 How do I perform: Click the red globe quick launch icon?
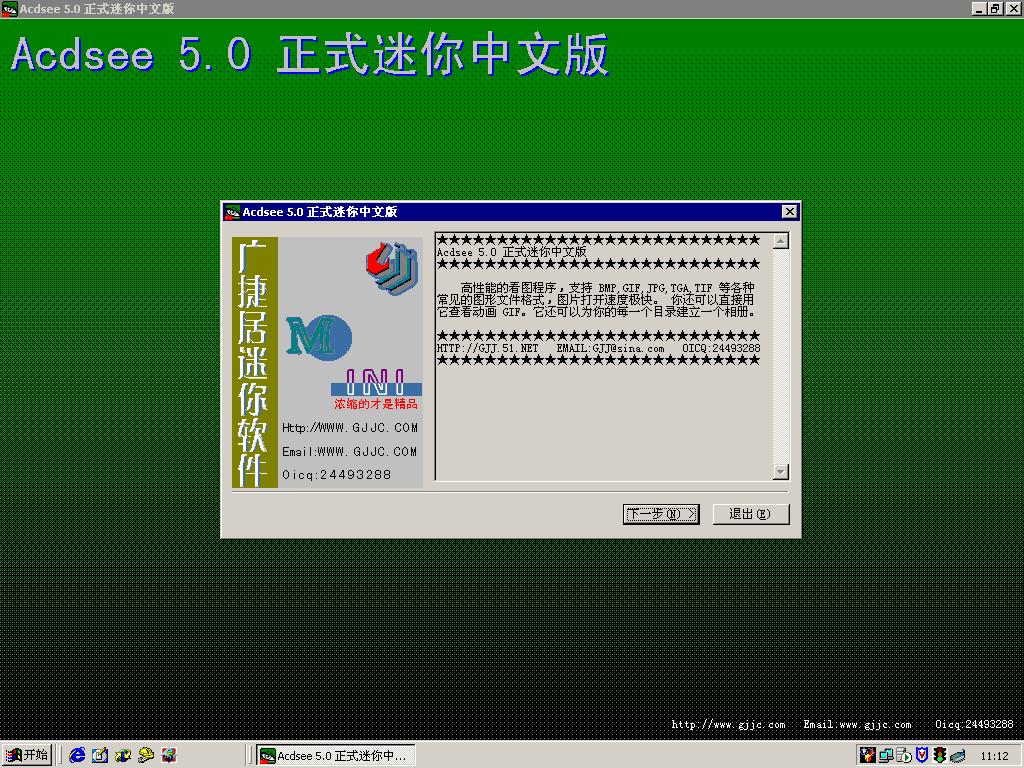(x=168, y=755)
